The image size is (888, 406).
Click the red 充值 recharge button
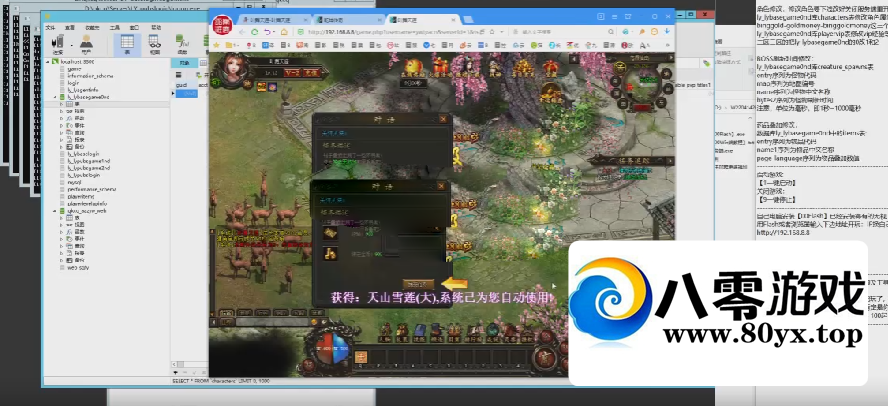(x=311, y=72)
